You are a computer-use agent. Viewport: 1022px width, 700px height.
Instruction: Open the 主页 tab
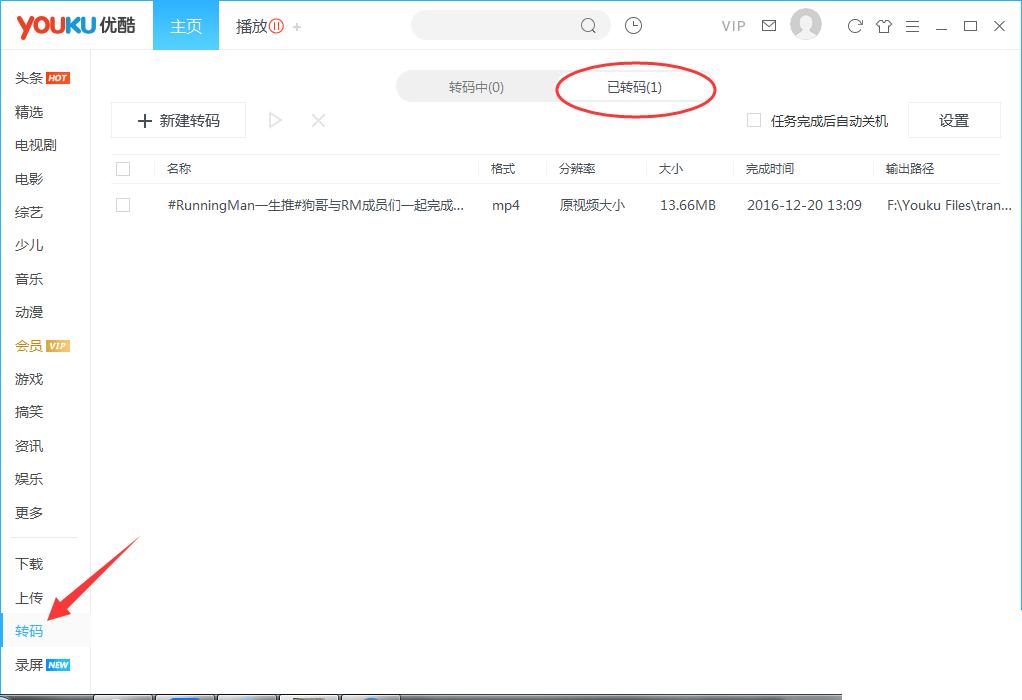pyautogui.click(x=186, y=26)
